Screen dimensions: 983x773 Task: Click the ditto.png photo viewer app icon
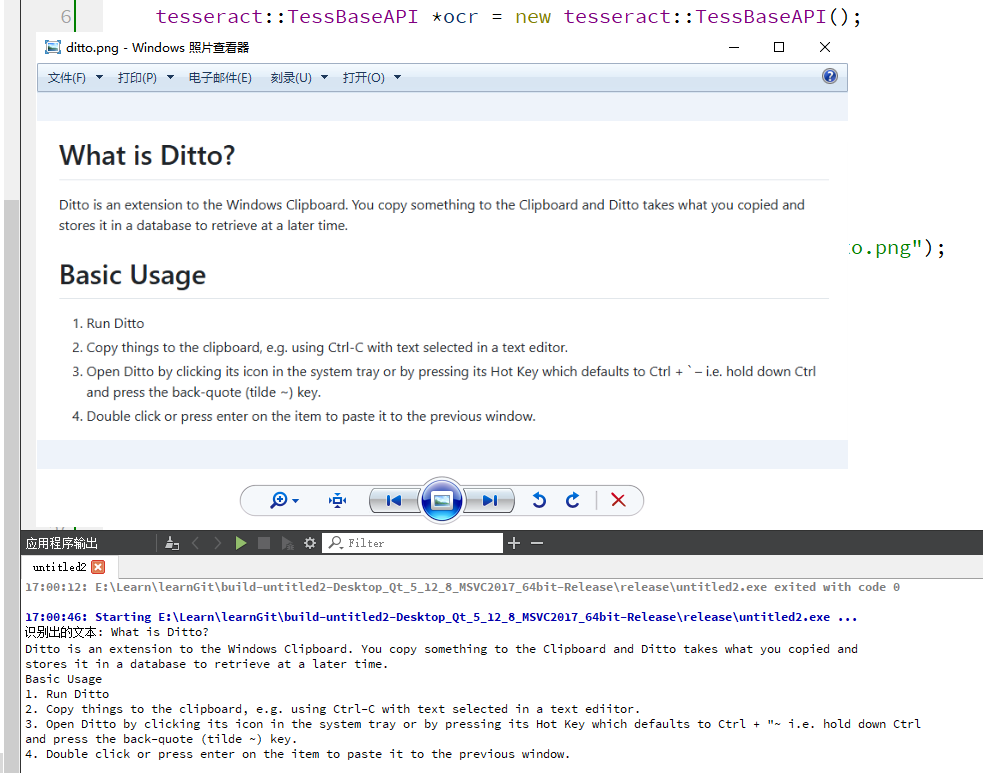[x=53, y=47]
